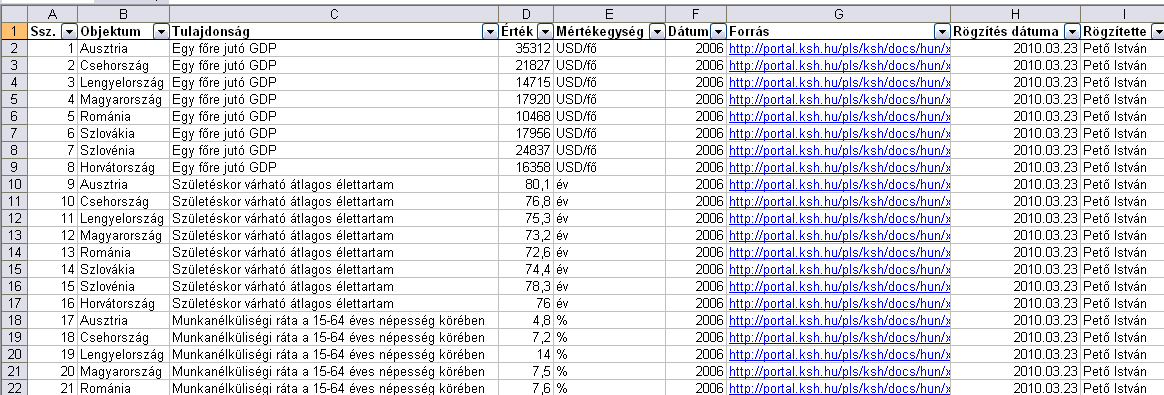
Task: Select the Csehország cell in row 3
Action: point(123,65)
